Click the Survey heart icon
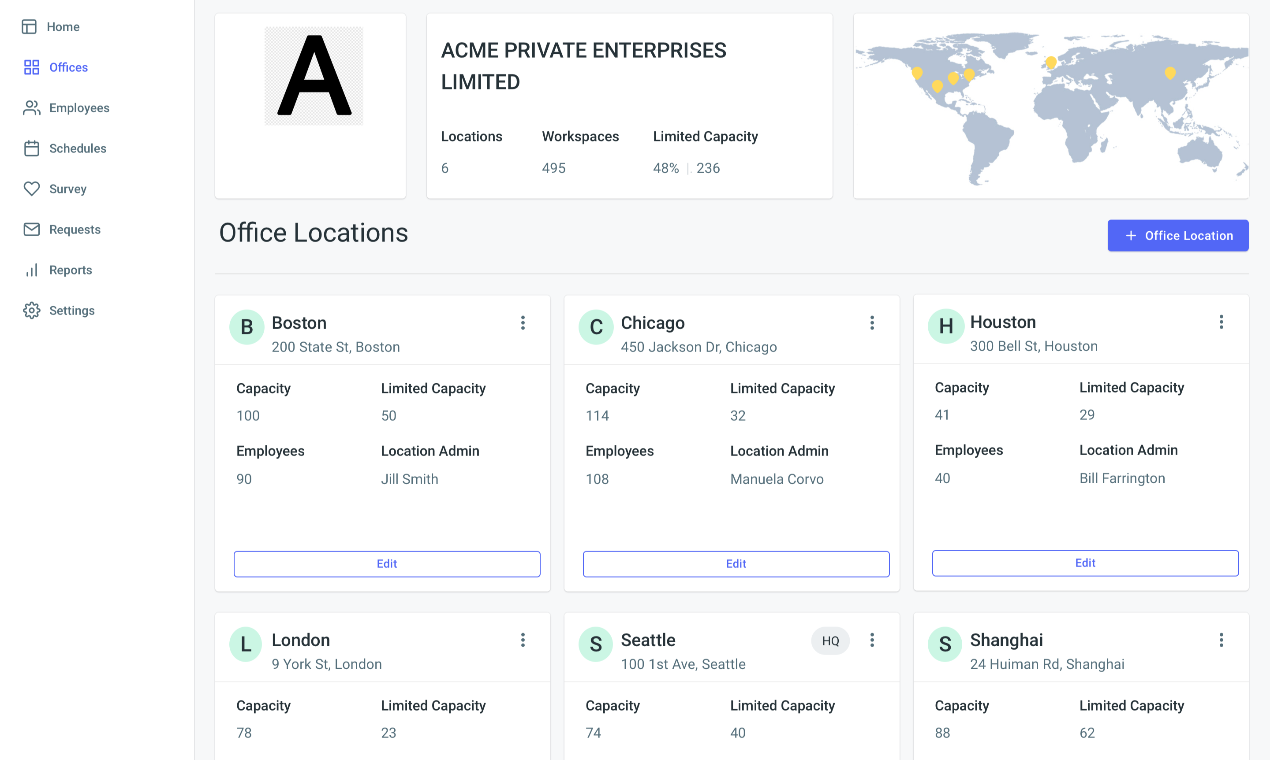The image size is (1270, 760). pyautogui.click(x=31, y=189)
